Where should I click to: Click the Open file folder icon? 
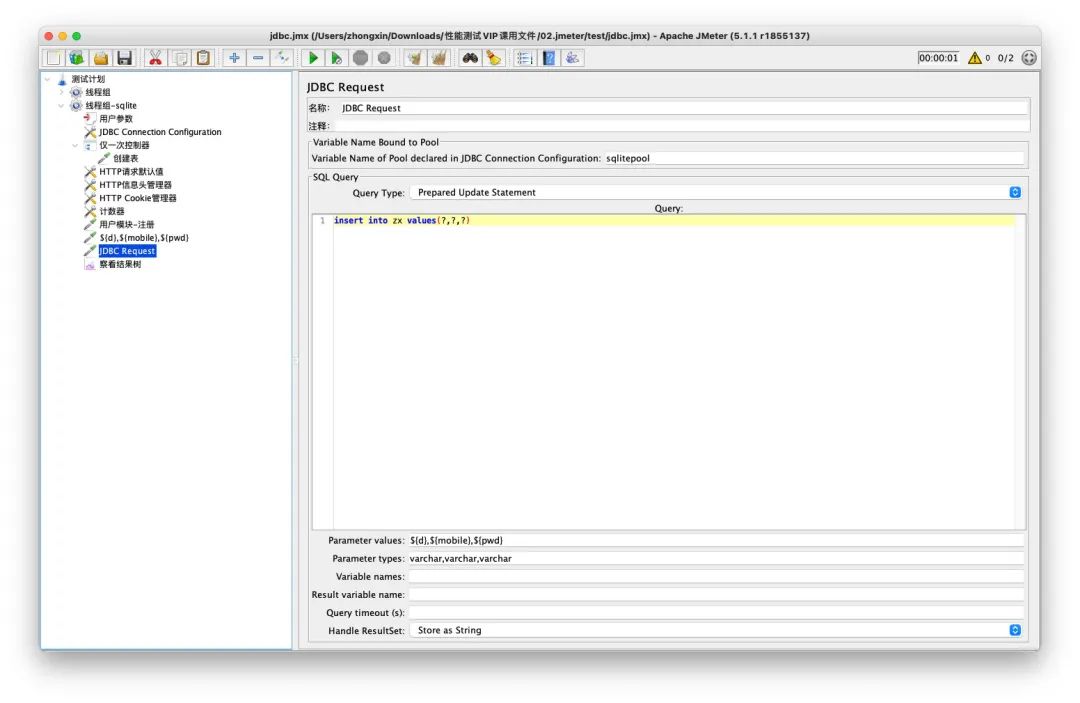[x=101, y=59]
